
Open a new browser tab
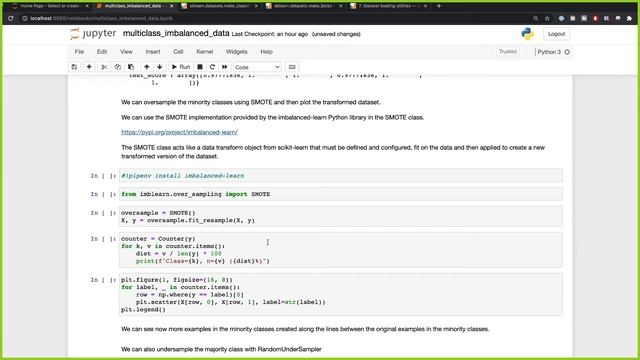point(439,6)
